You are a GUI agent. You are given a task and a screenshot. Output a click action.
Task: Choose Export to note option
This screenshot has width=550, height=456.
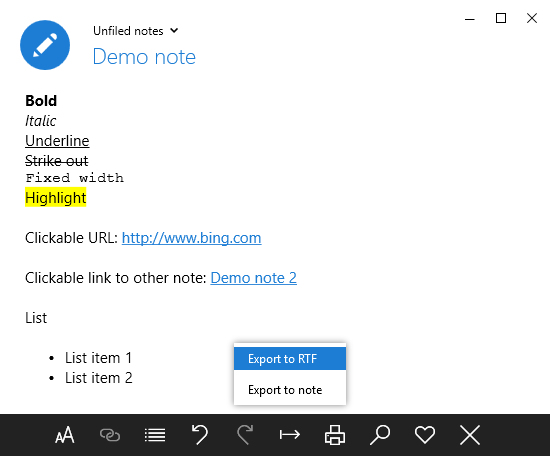tap(290, 390)
